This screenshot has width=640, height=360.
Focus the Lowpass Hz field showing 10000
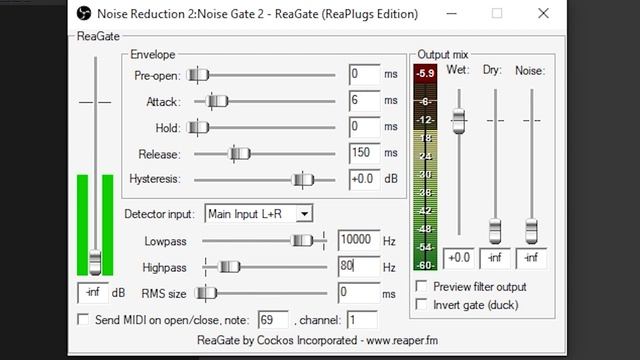pos(359,240)
